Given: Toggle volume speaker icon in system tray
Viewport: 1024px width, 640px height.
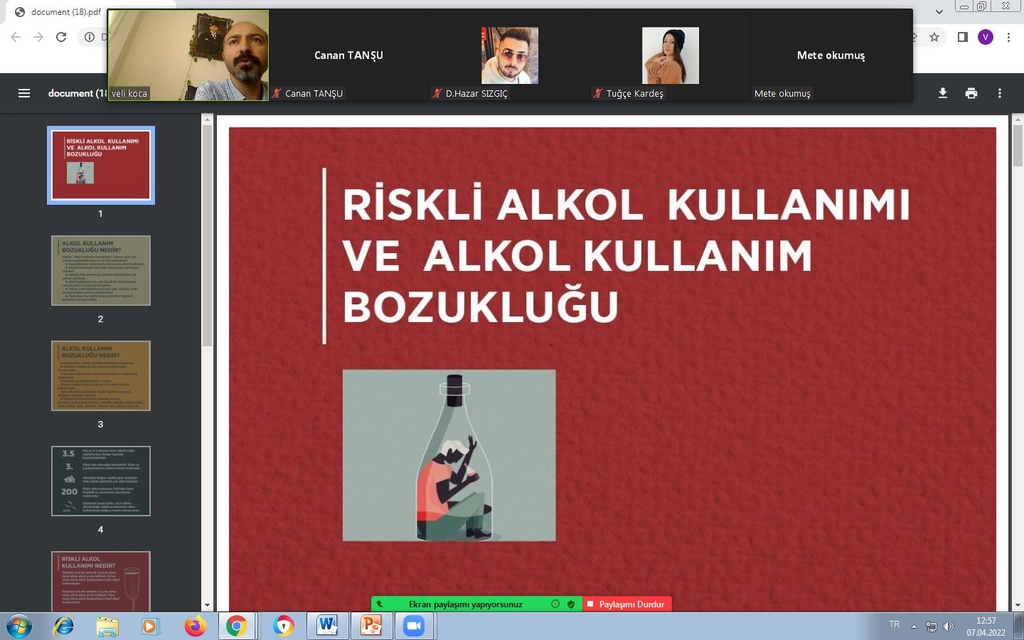Looking at the screenshot, I should point(948,626).
